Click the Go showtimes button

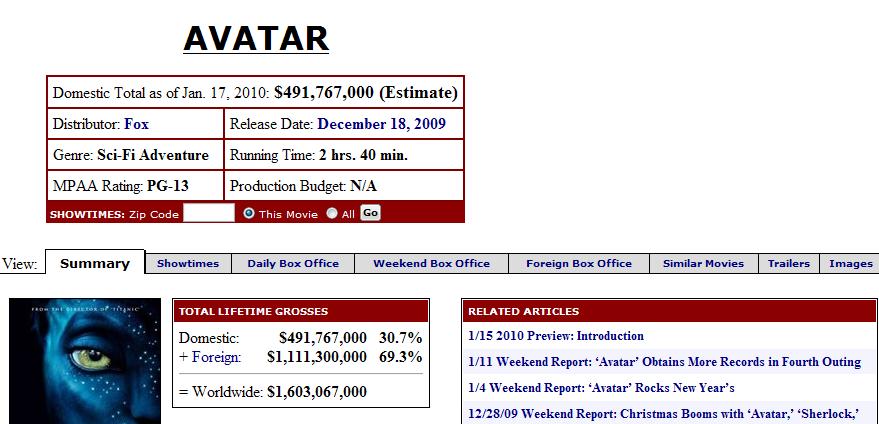coord(370,213)
